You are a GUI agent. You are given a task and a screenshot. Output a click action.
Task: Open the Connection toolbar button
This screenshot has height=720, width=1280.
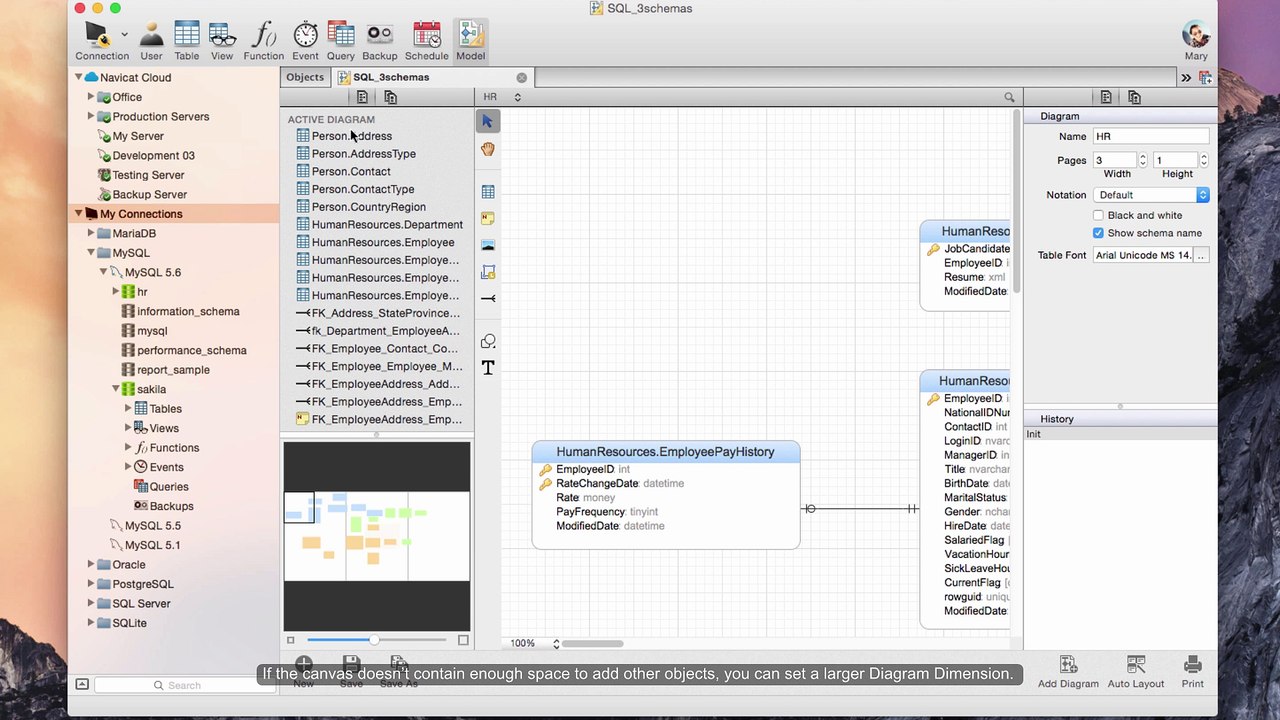point(101,42)
